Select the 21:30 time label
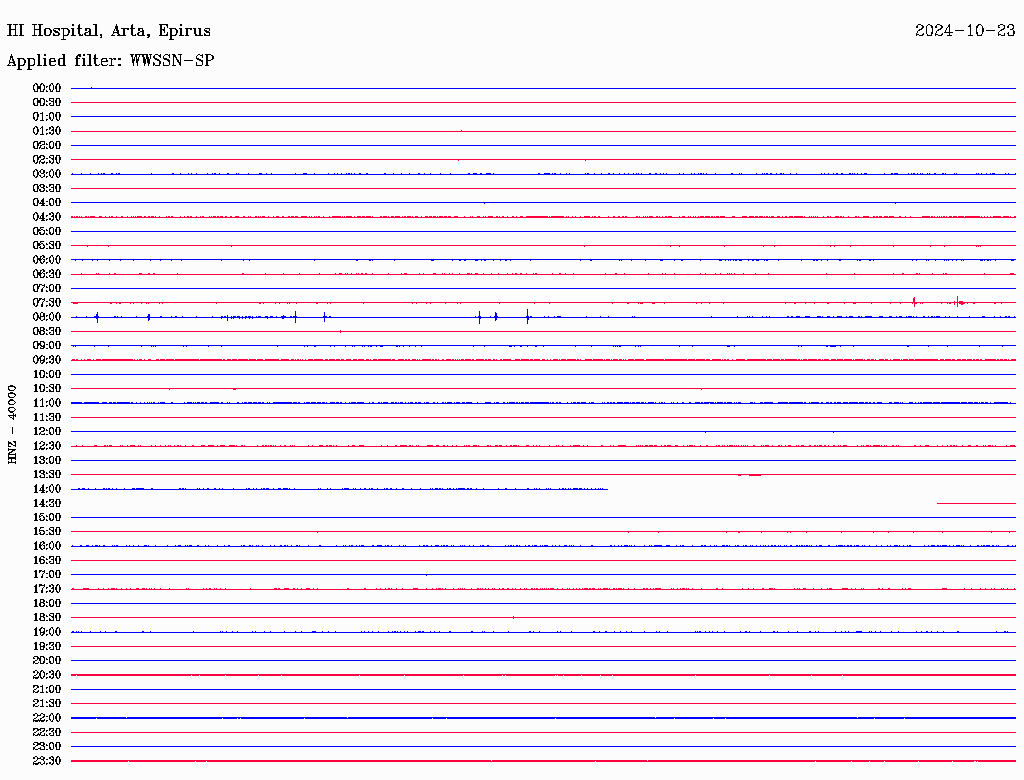 point(47,704)
